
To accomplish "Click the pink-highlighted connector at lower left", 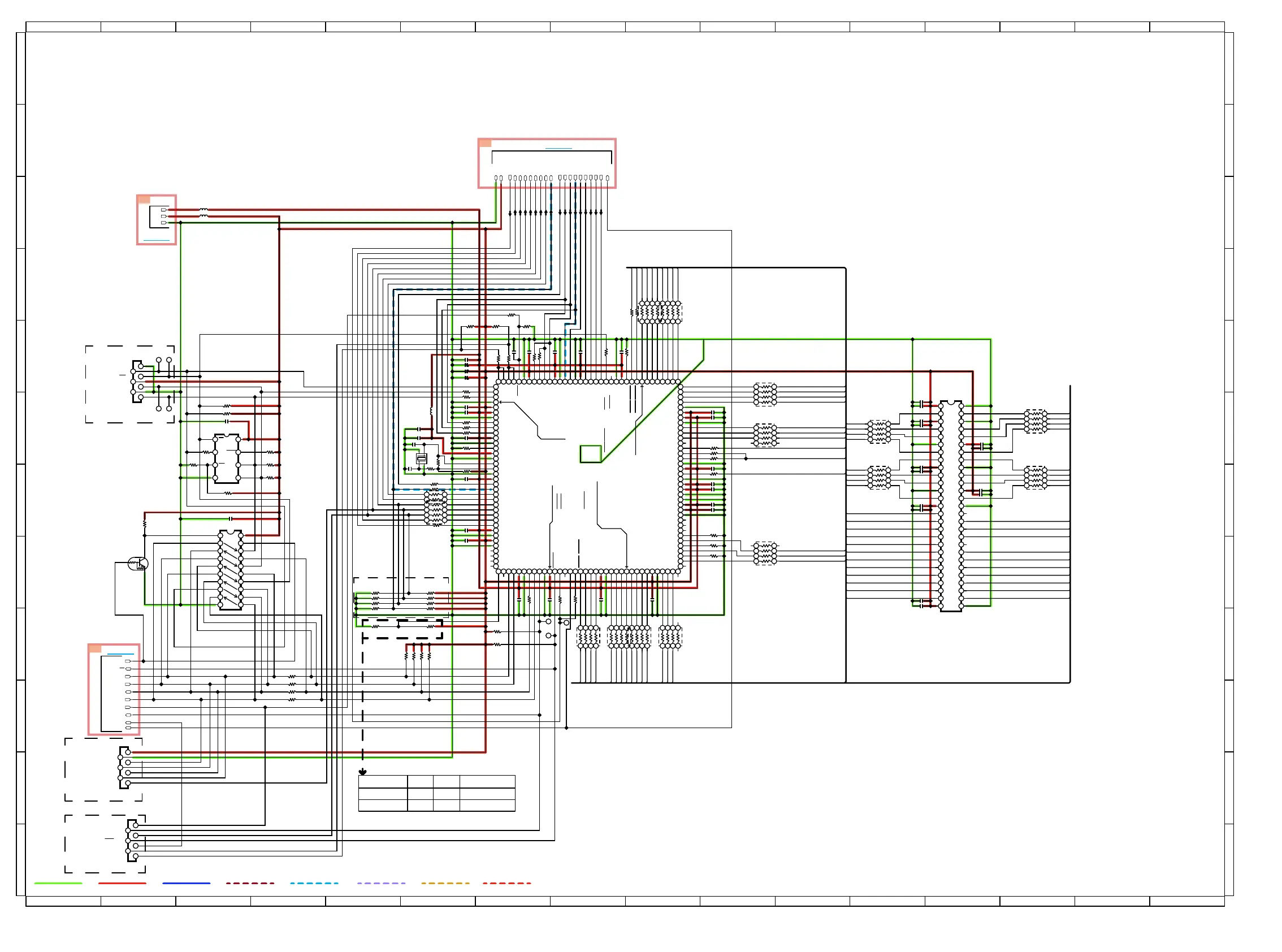I will click(x=114, y=689).
